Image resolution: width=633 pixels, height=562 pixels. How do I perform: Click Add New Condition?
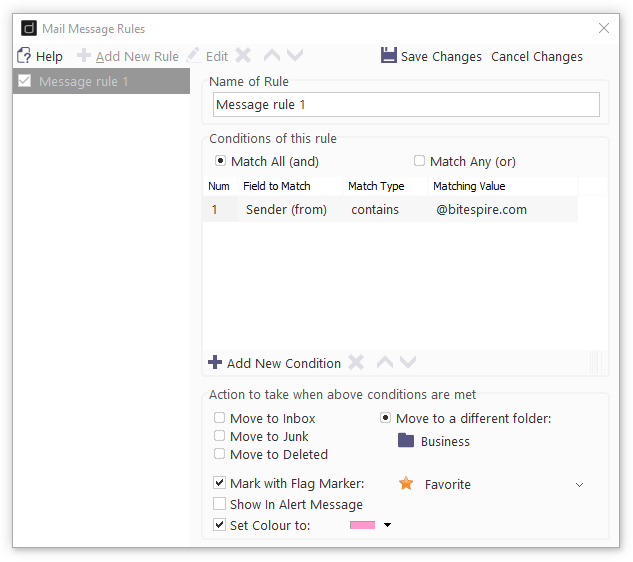275,363
